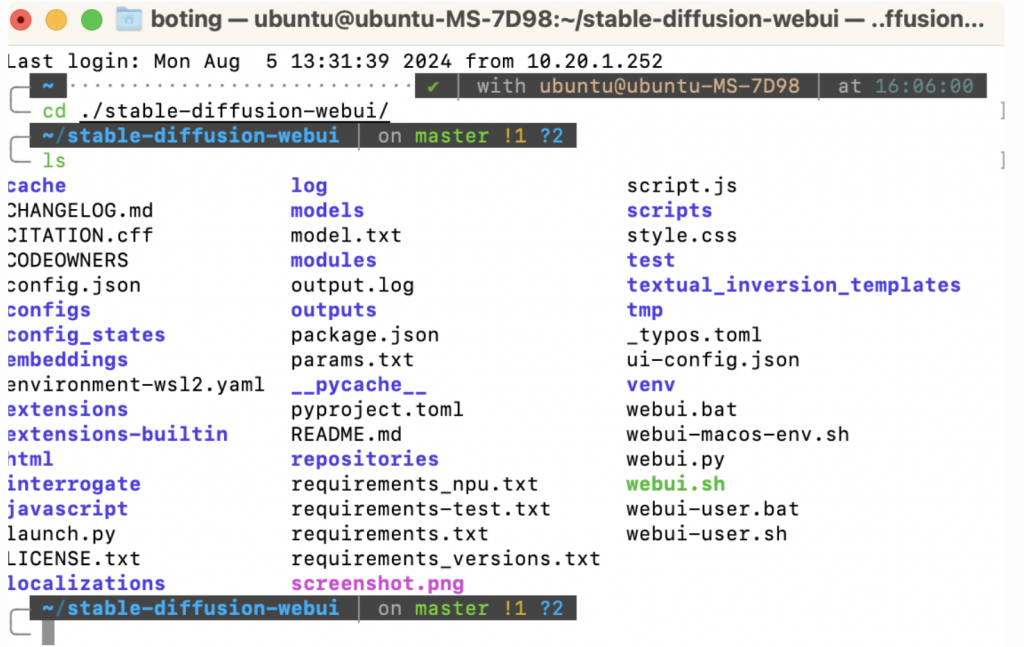1024x647 pixels.
Task: Click the Last login line text
Action: (335, 61)
